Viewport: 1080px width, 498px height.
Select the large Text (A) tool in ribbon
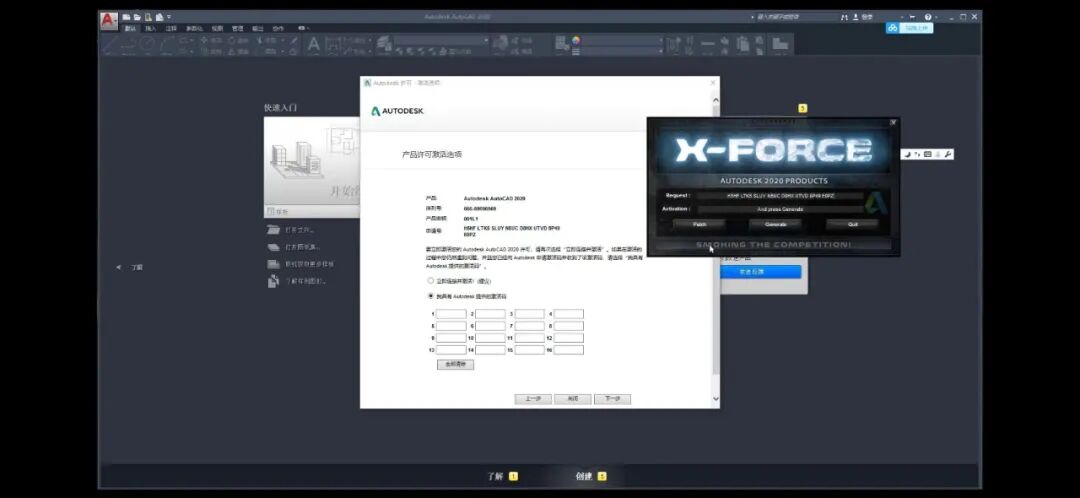(313, 45)
